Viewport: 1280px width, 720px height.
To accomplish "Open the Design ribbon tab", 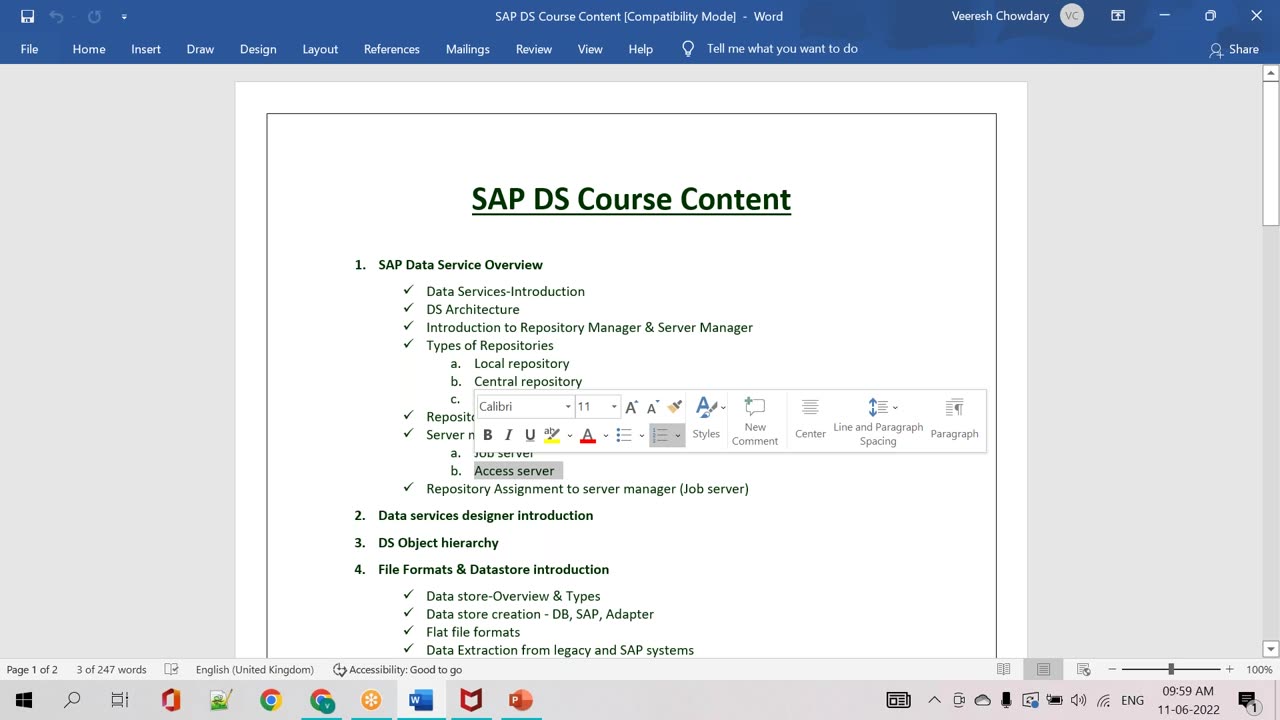I will (x=258, y=49).
